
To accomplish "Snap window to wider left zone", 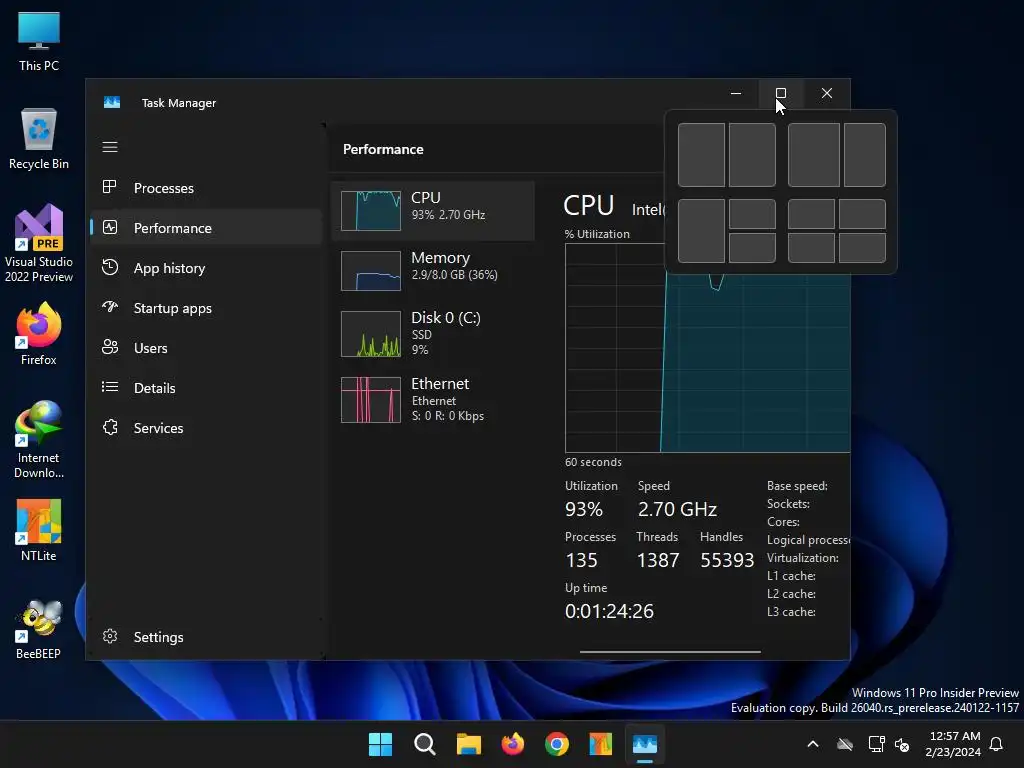I will click(814, 155).
